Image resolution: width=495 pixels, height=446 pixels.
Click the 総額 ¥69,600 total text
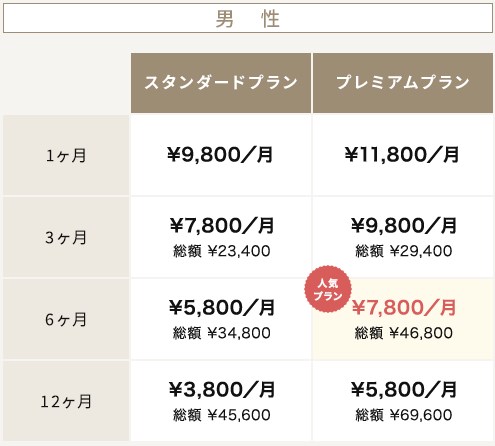click(404, 415)
